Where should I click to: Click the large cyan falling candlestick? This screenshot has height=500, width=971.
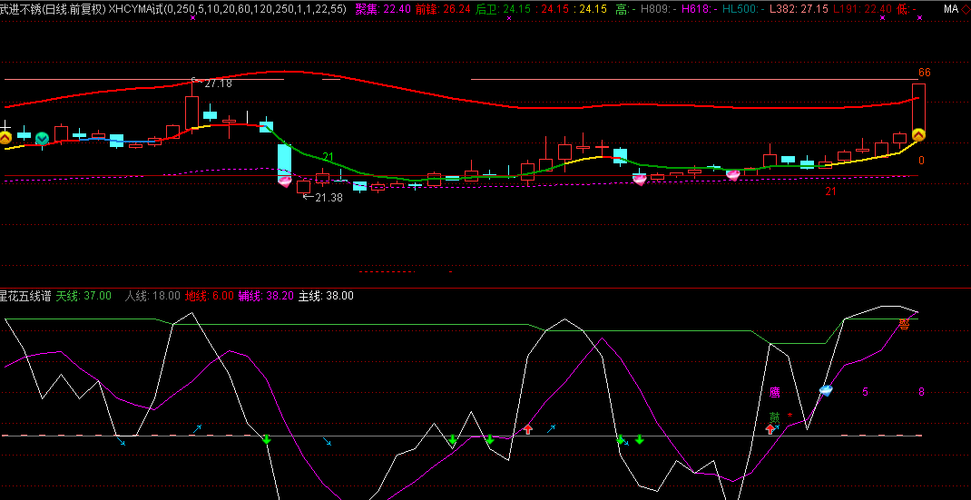tap(284, 162)
